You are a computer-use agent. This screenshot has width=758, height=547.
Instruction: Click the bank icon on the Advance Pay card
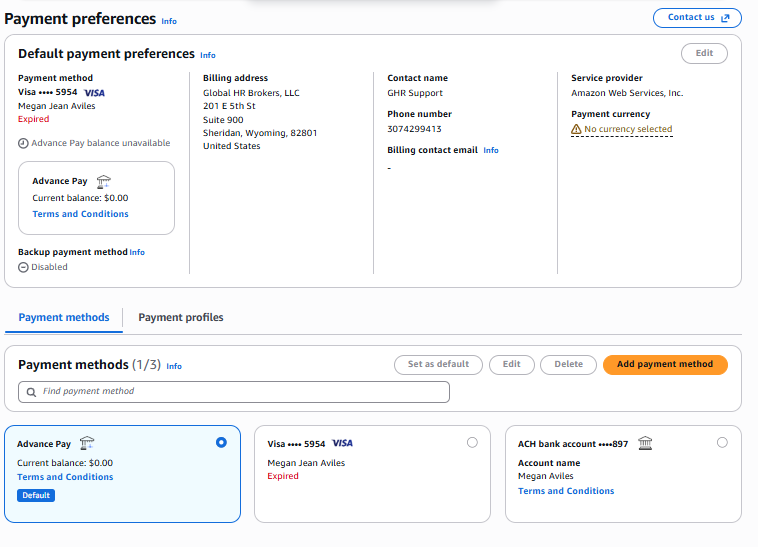tap(87, 443)
